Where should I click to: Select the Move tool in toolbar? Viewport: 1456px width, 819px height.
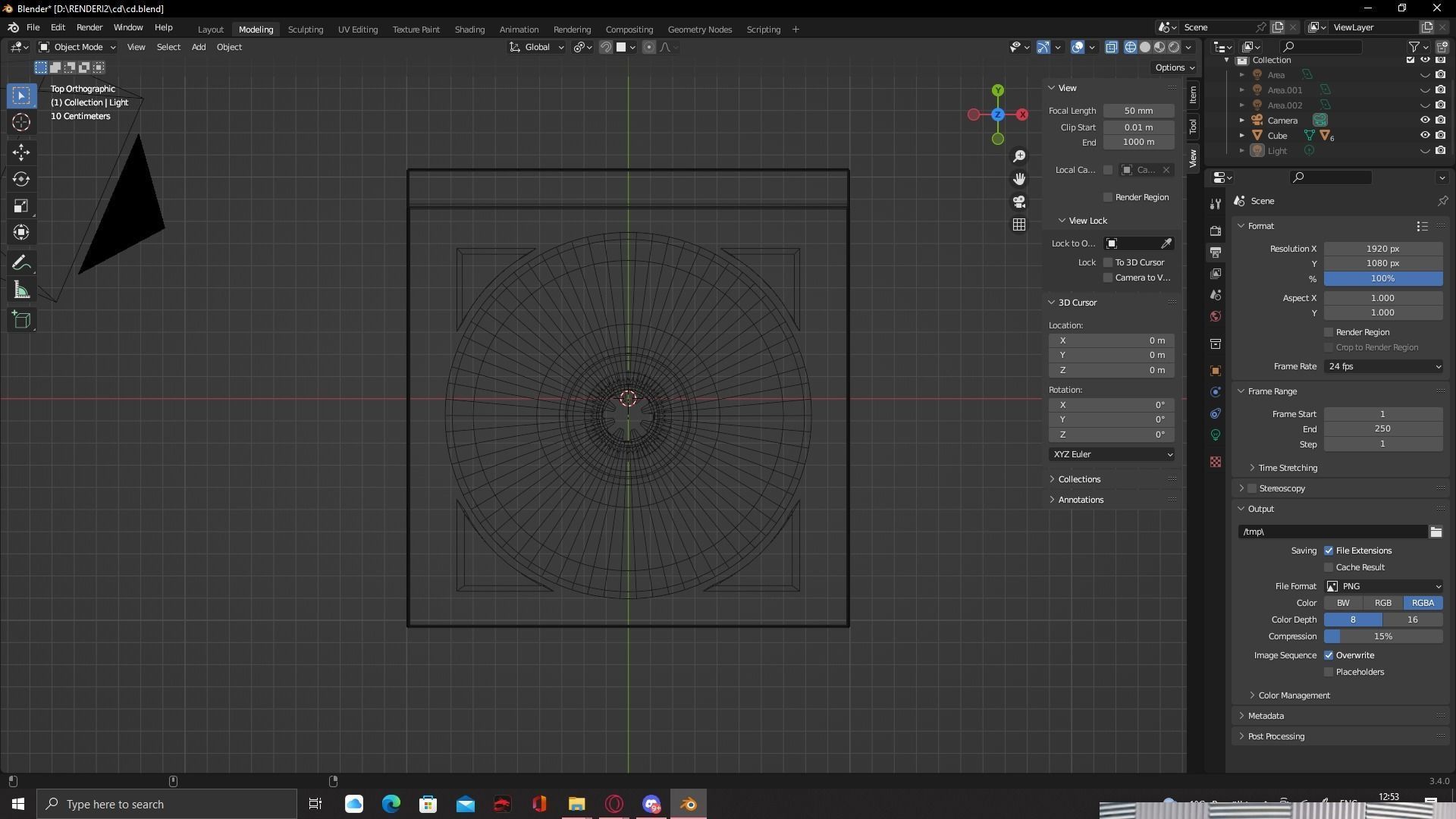21,152
